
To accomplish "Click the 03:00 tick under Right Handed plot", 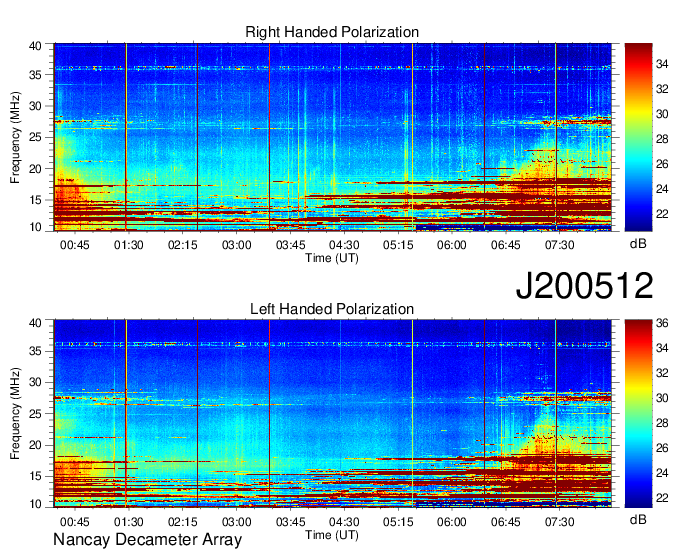I will coord(237,245).
